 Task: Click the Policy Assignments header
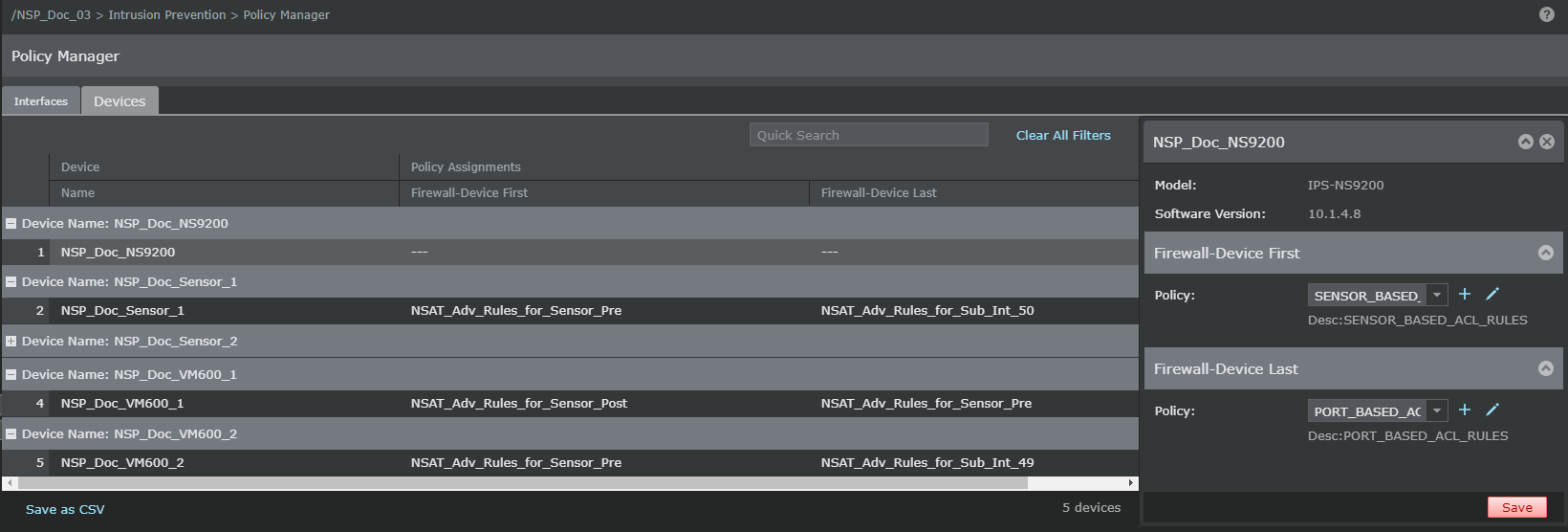466,166
